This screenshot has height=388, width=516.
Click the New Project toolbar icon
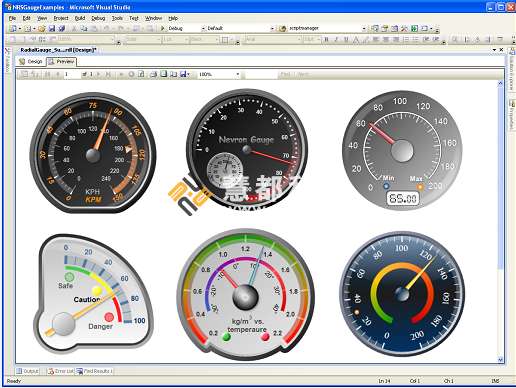click(x=13, y=29)
